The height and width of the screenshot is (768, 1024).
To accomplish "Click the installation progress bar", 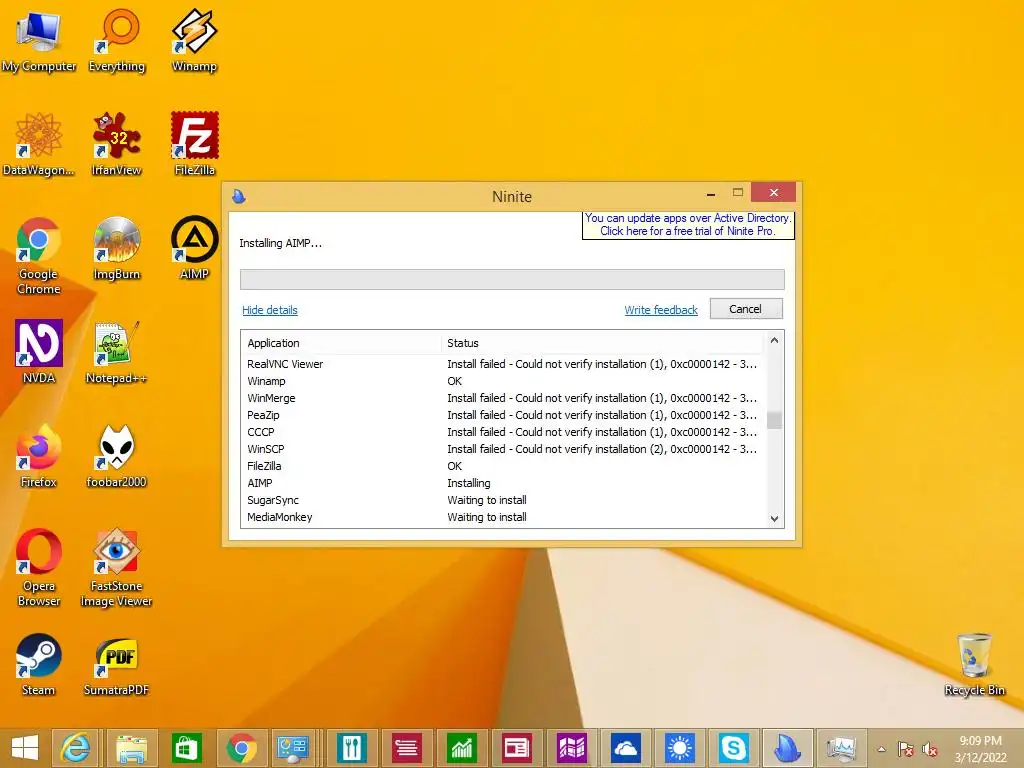I will [512, 279].
